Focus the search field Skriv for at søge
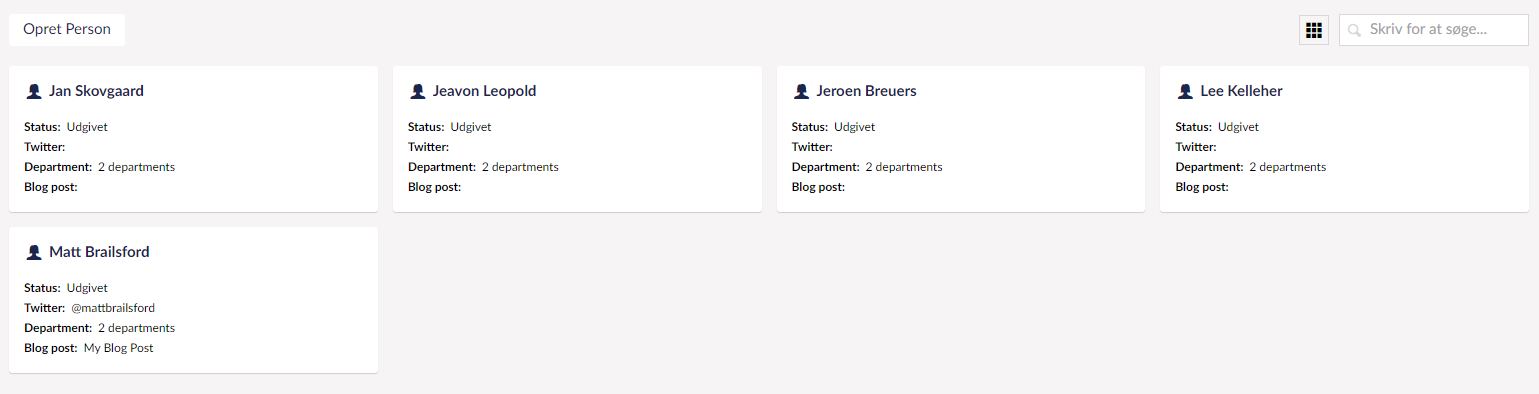This screenshot has width=1539, height=394. (1434, 30)
